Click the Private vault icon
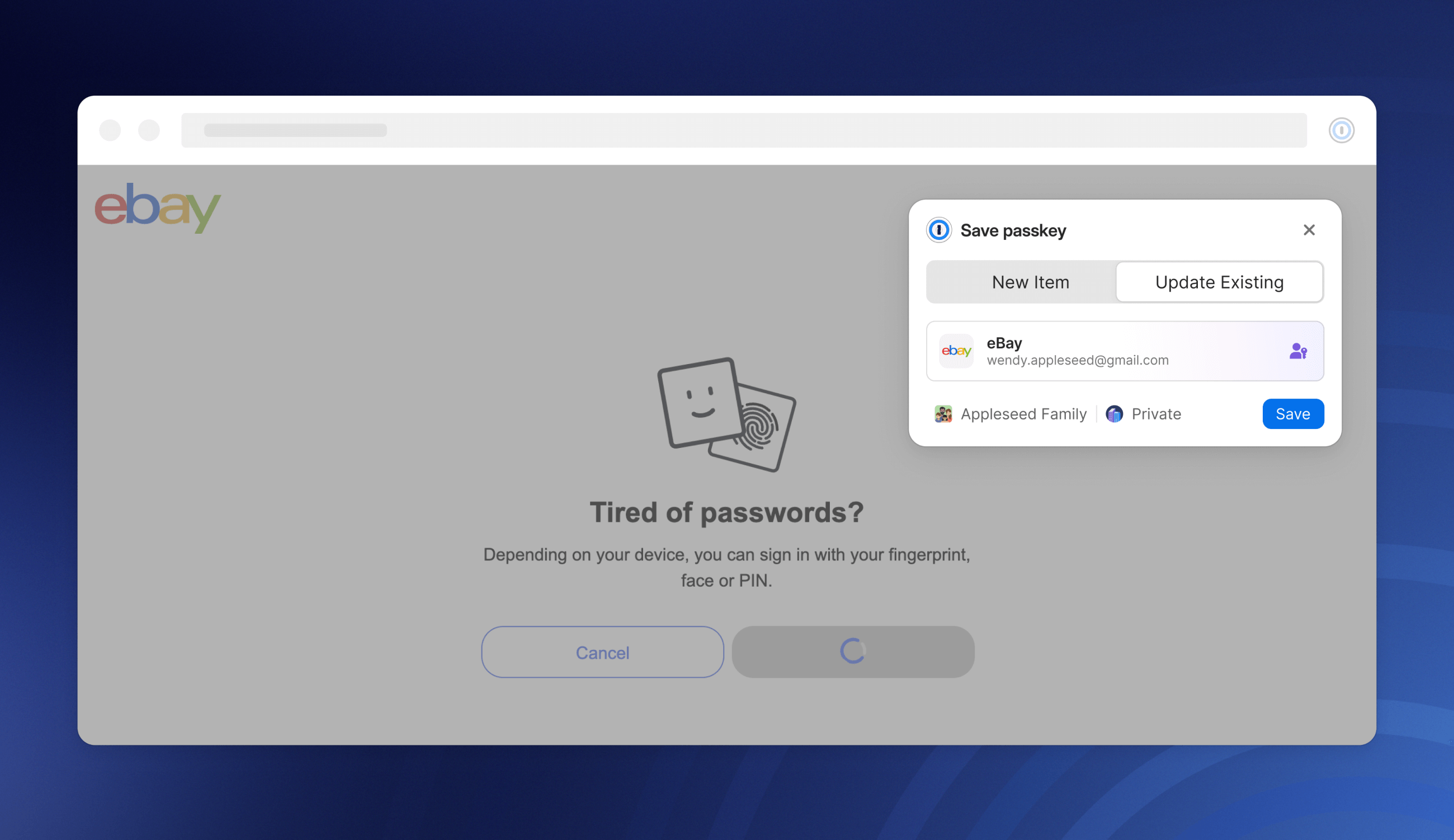The height and width of the screenshot is (840, 1454). [1114, 413]
